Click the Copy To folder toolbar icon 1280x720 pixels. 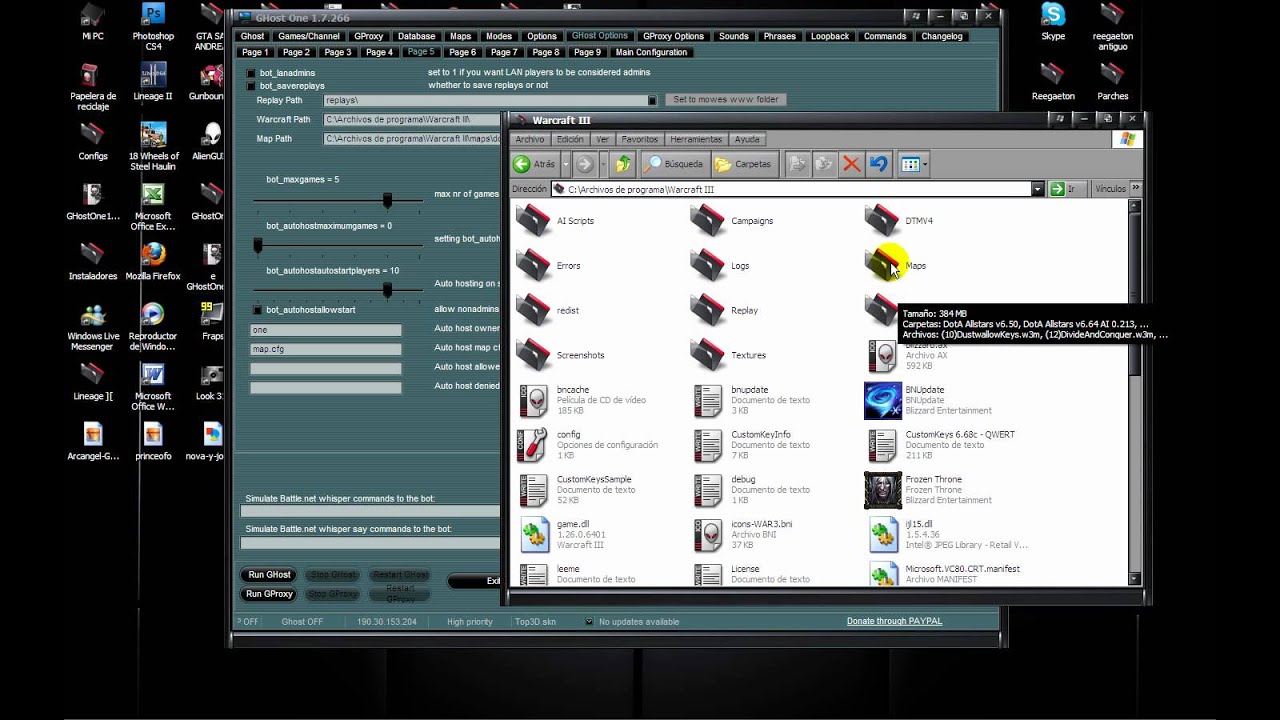coord(824,164)
